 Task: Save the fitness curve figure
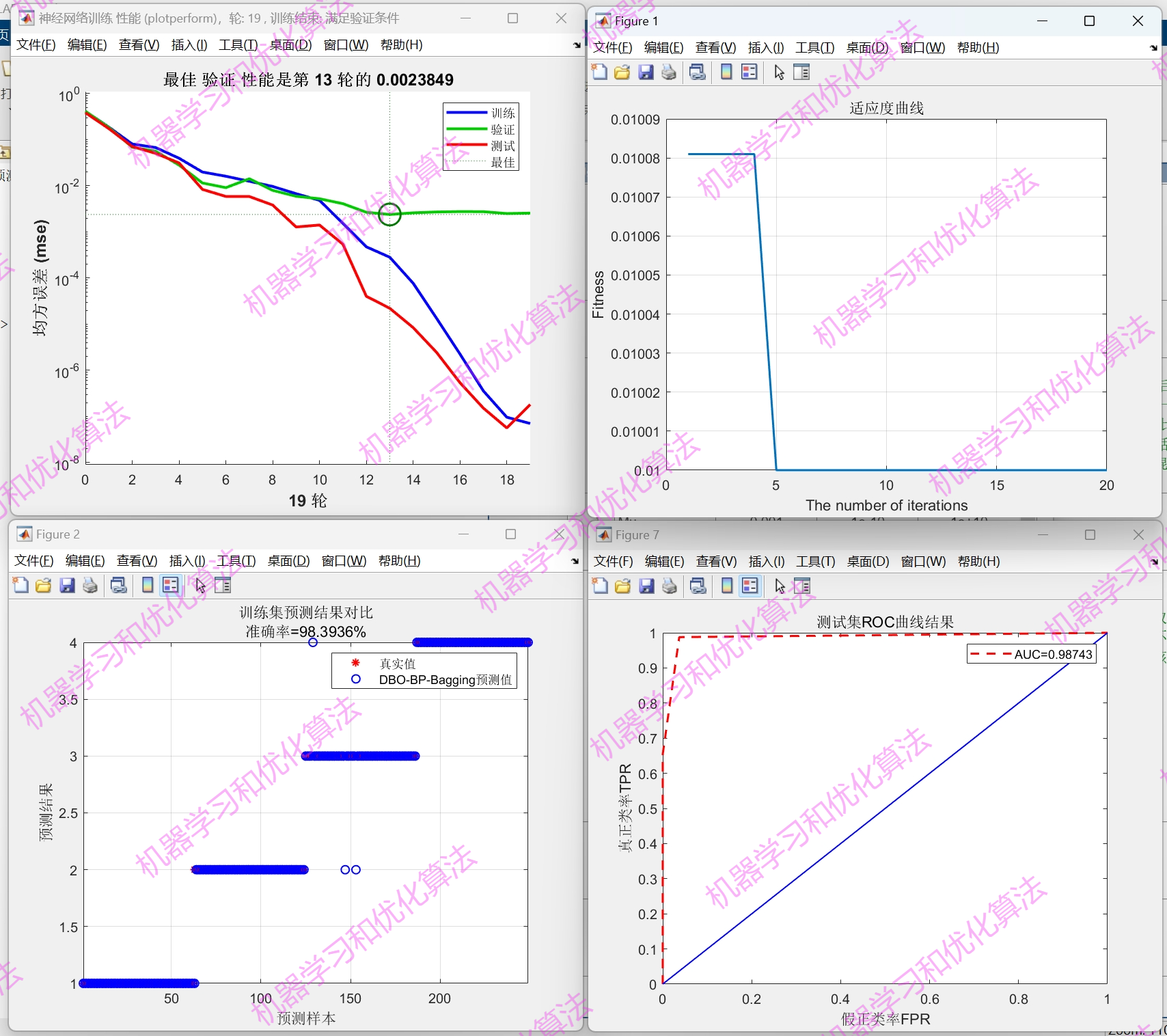646,72
